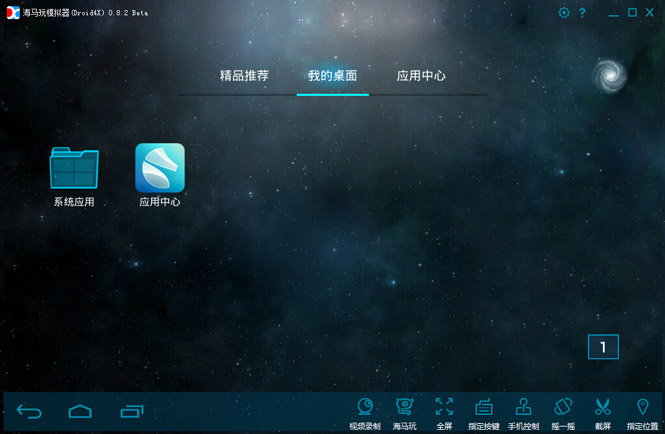The width and height of the screenshot is (665, 434).
Task: Switch to the 精品推荐 tab
Action: tap(244, 76)
